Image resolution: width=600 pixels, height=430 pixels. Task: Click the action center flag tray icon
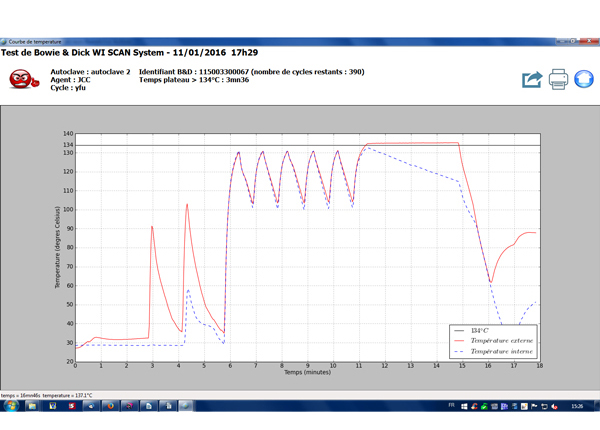pos(535,406)
